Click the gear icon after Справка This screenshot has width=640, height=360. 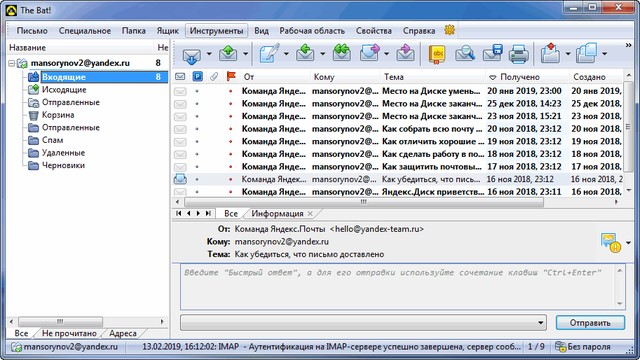[449, 30]
